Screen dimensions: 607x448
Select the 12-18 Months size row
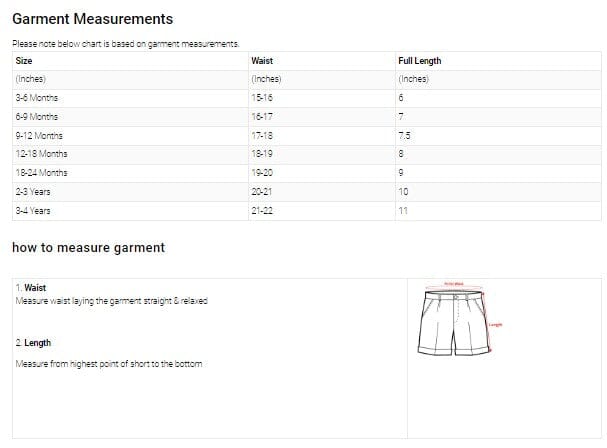pyautogui.click(x=42, y=154)
